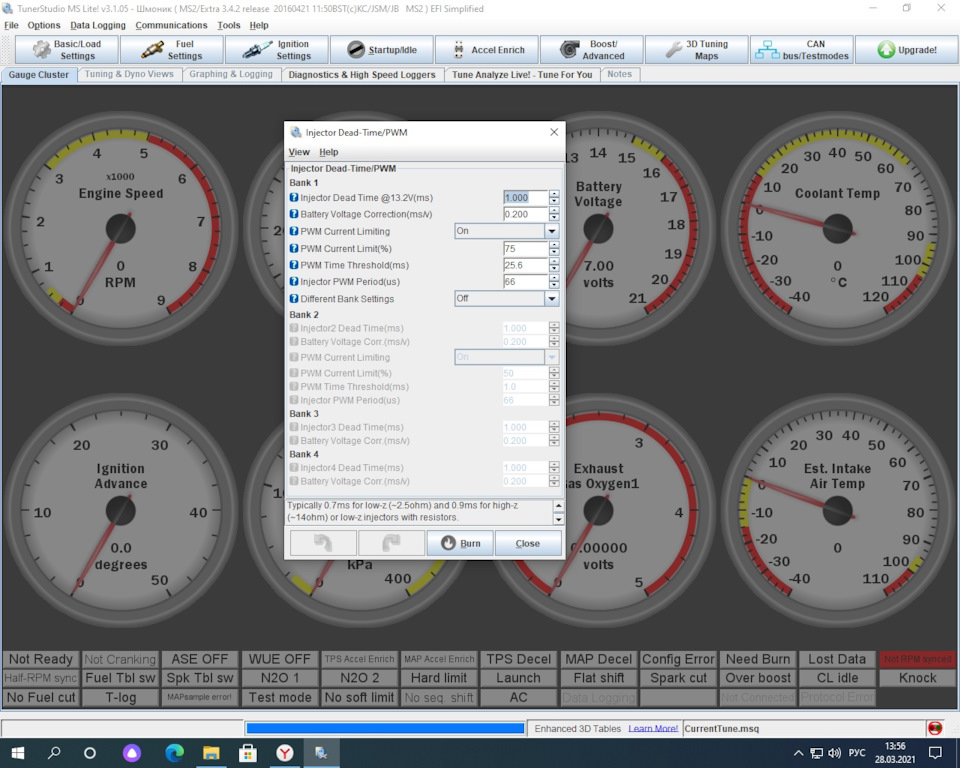
Task: Open Microsoft Store from taskbar
Action: coord(248,753)
